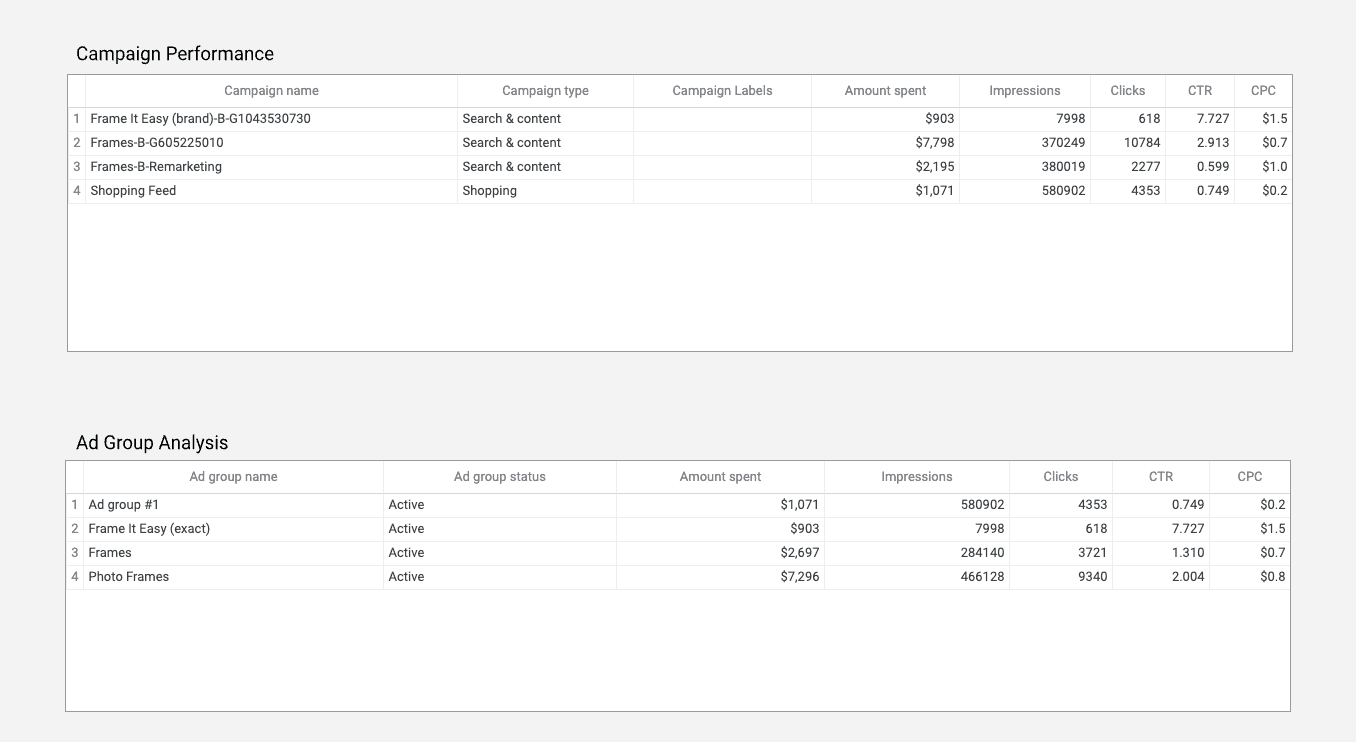1356x742 pixels.
Task: Click CTR value '2.913'
Action: coord(1213,143)
